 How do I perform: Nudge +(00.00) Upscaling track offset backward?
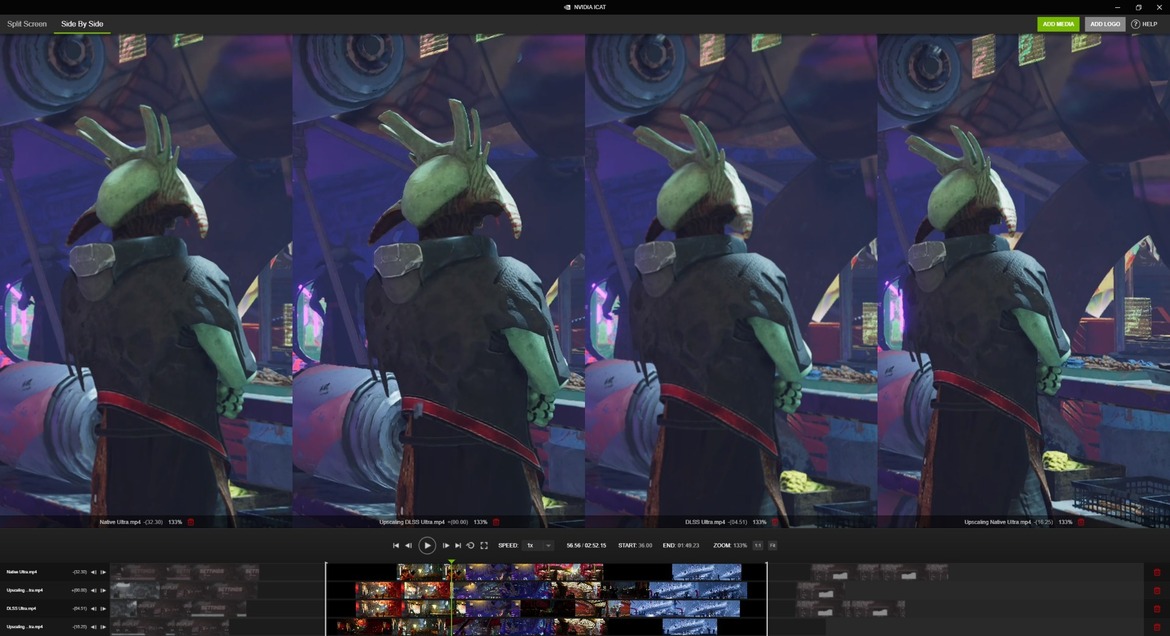tap(94, 590)
